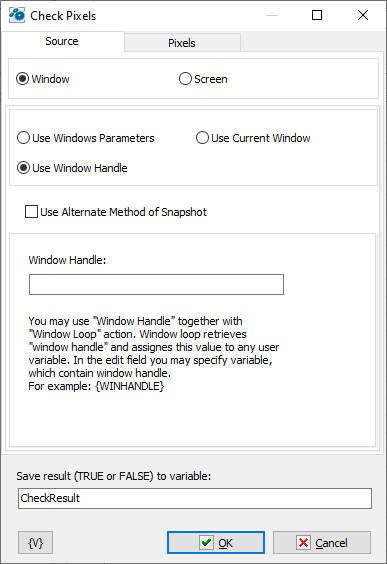Select the Use Window Handle radio button
This screenshot has height=564, width=387.
point(72,168)
